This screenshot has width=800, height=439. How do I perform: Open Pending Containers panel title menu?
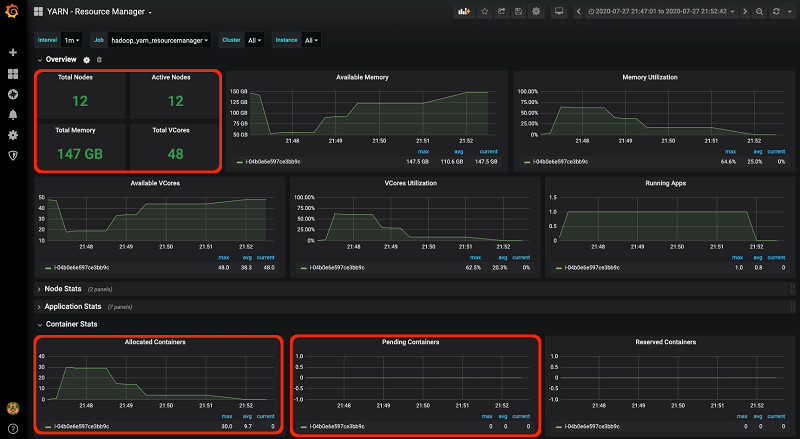[x=411, y=342]
